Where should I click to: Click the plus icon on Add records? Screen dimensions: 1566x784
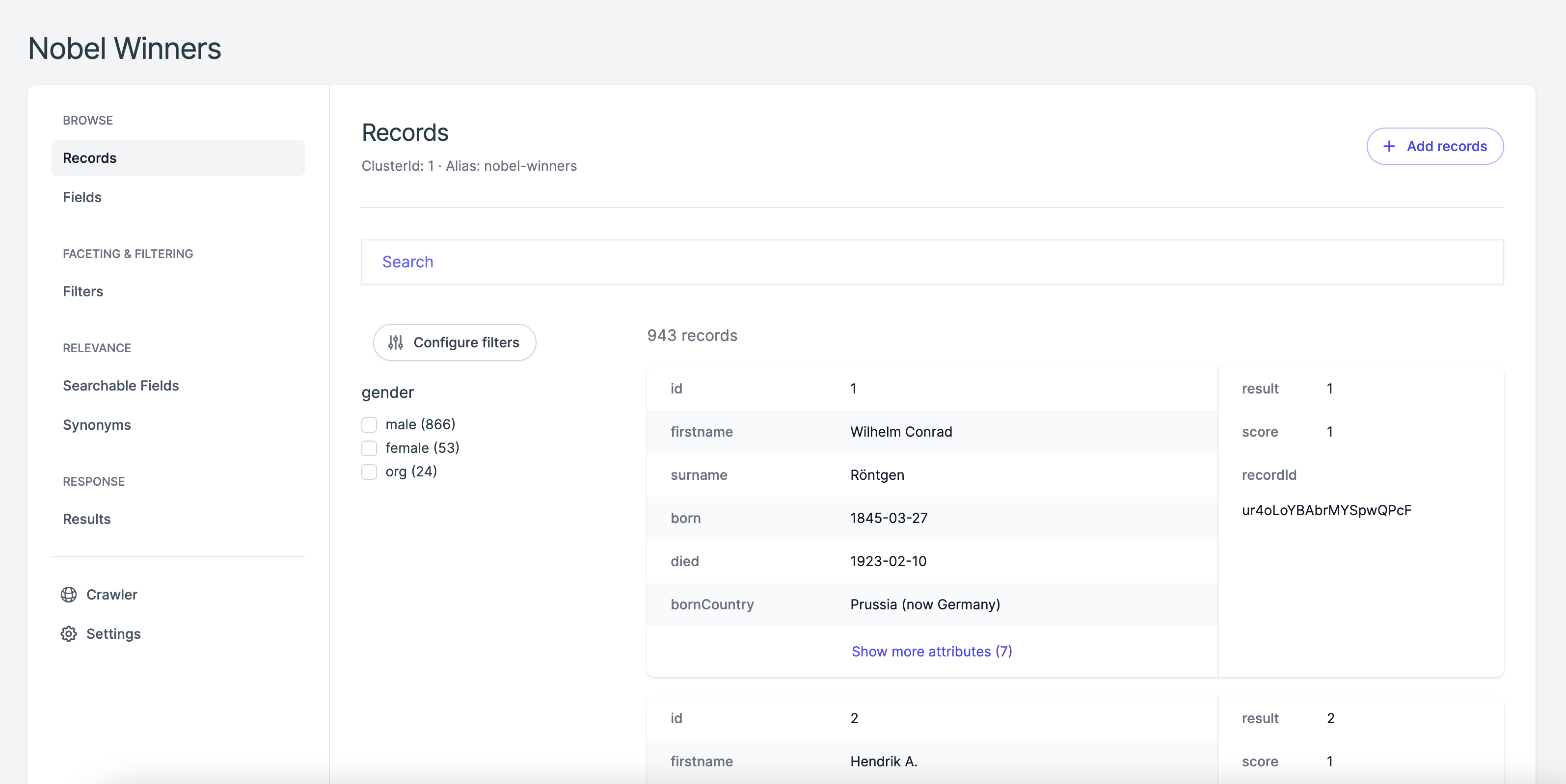pyautogui.click(x=1389, y=146)
